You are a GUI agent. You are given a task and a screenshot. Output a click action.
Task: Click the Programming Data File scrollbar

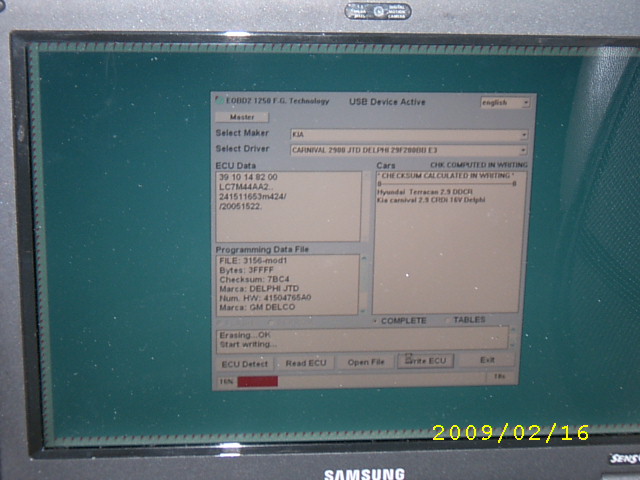tap(364, 284)
